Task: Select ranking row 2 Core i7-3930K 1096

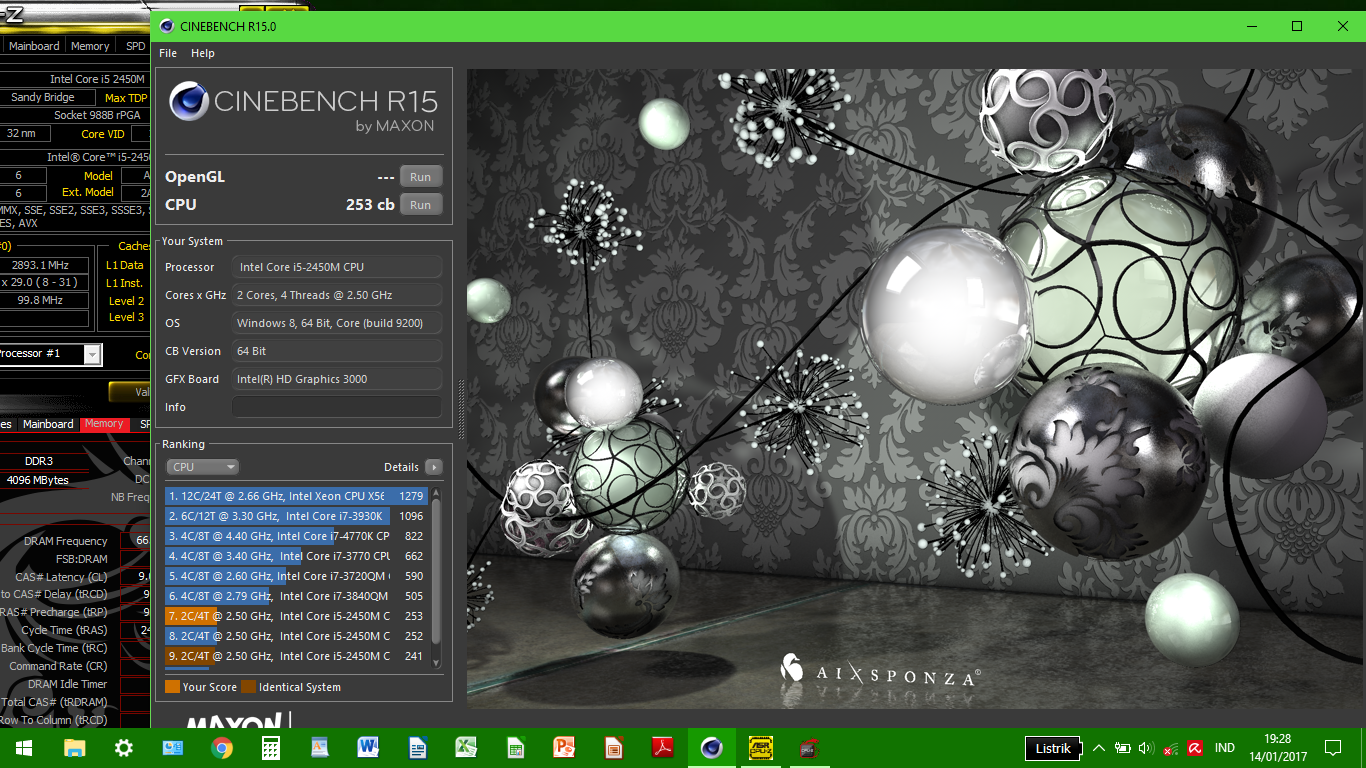Action: (x=297, y=516)
